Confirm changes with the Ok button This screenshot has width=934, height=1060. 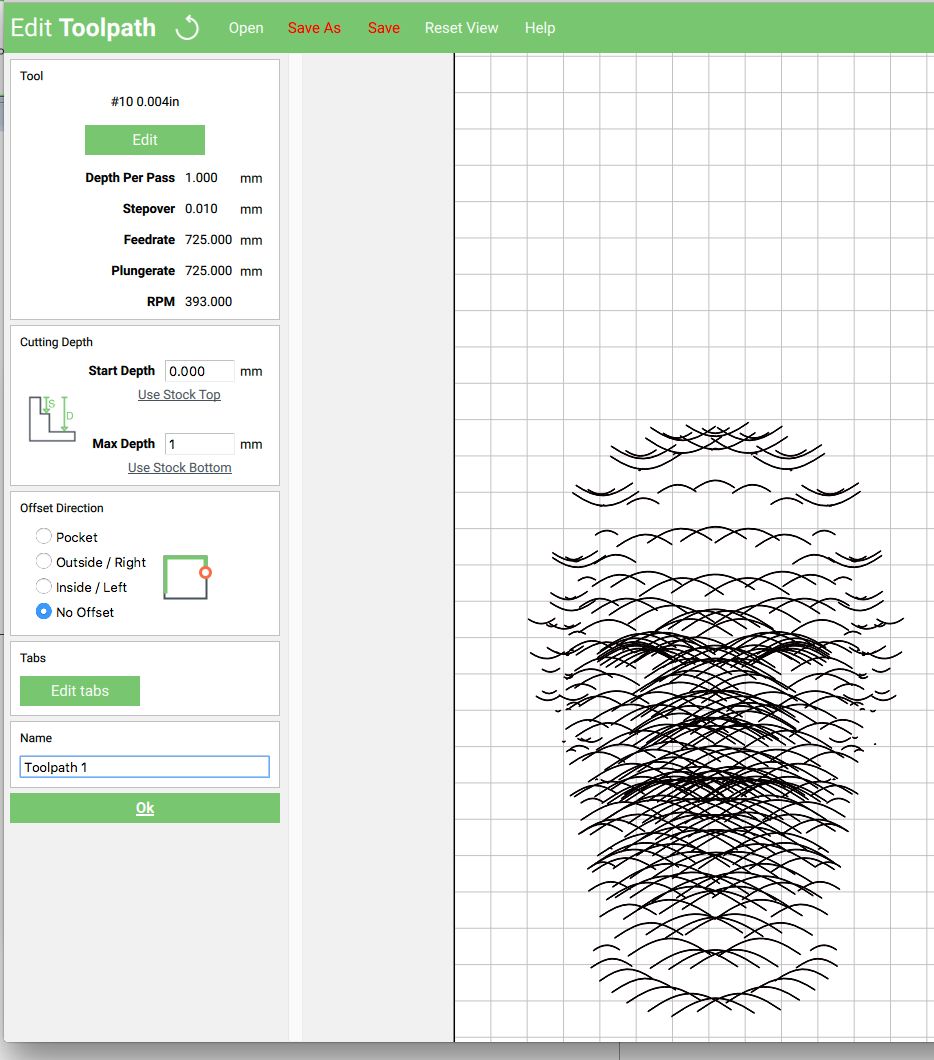[x=144, y=807]
